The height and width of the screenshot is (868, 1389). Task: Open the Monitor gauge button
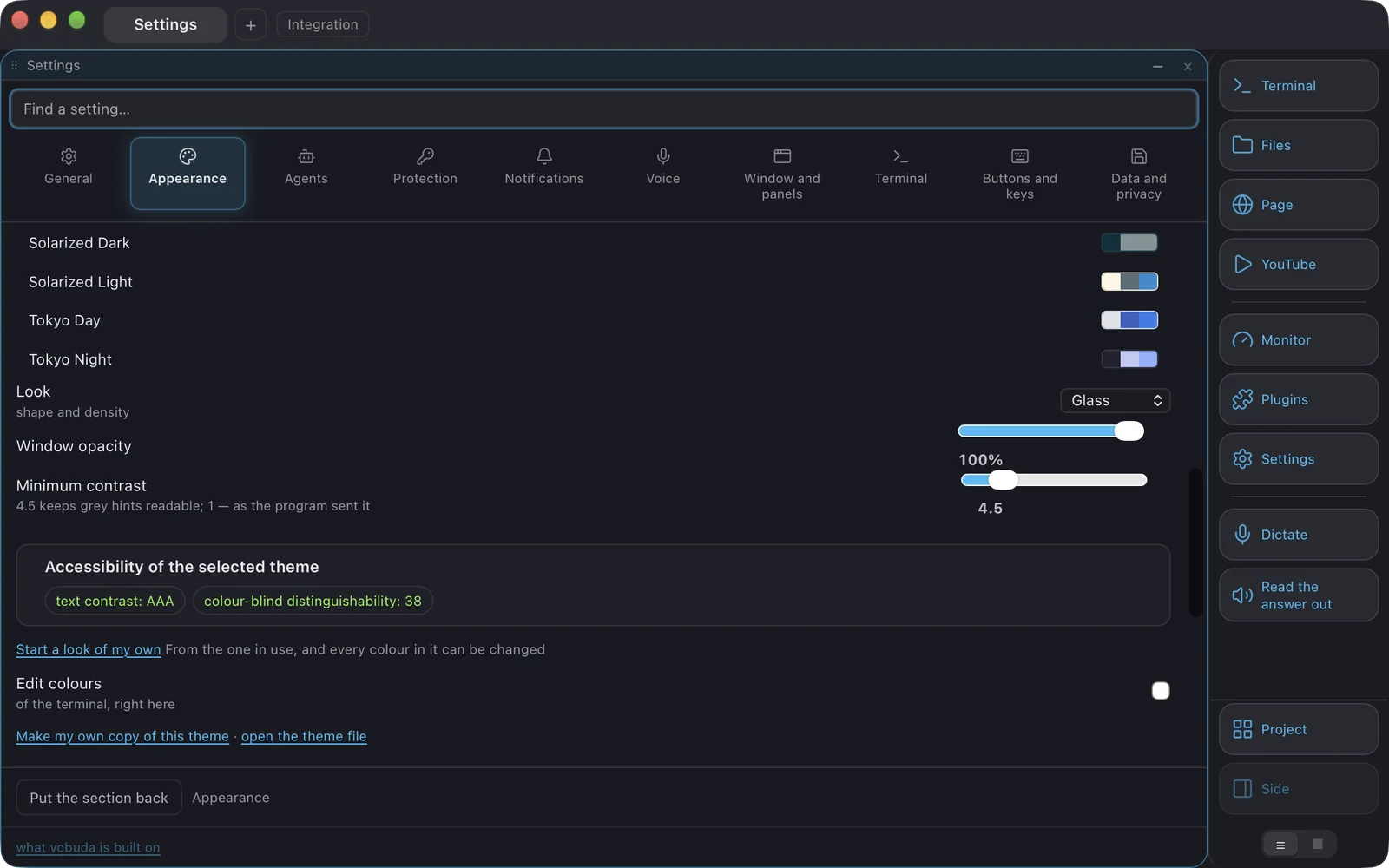pos(1298,340)
